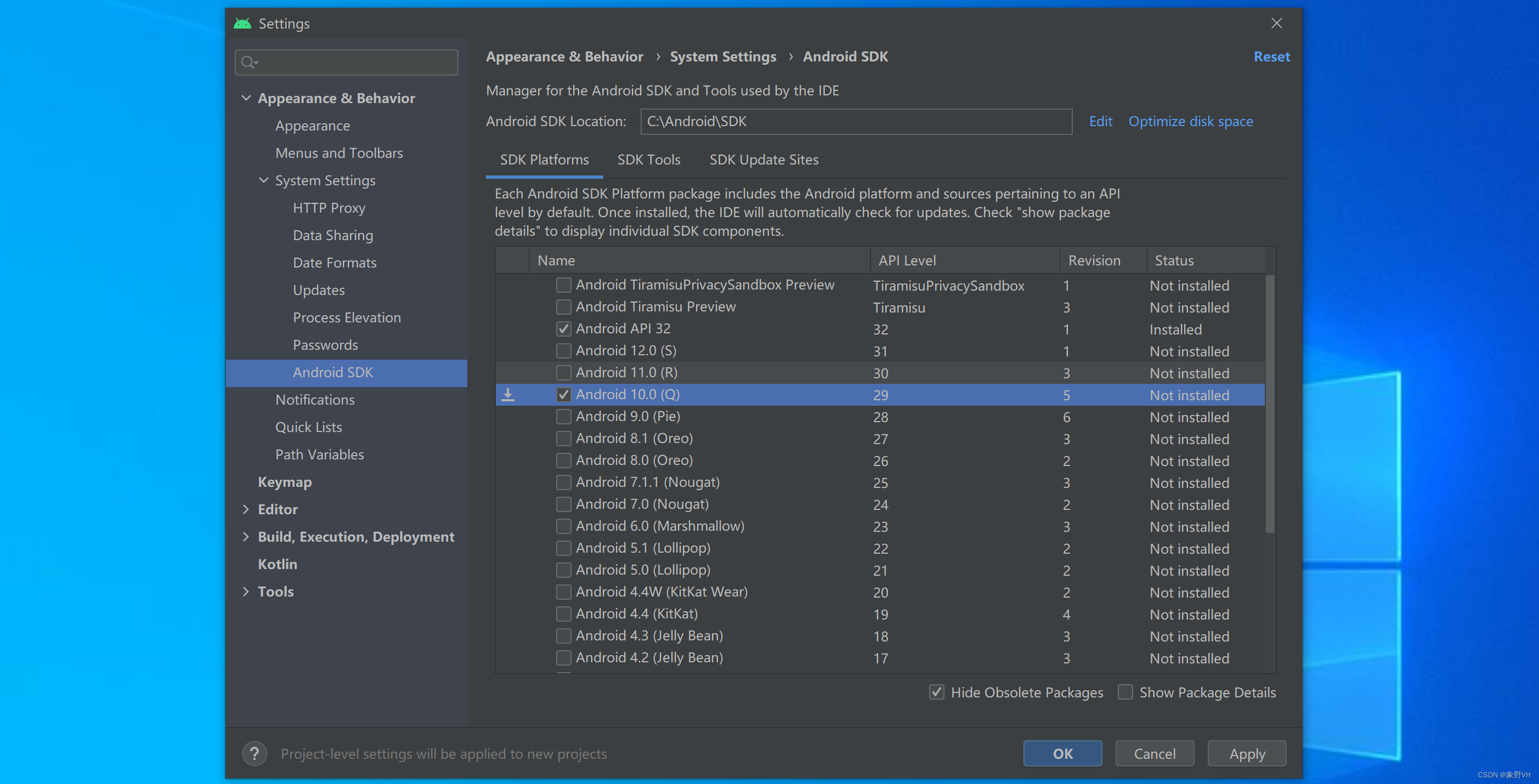Switch to SDK Tools tab

coord(649,160)
